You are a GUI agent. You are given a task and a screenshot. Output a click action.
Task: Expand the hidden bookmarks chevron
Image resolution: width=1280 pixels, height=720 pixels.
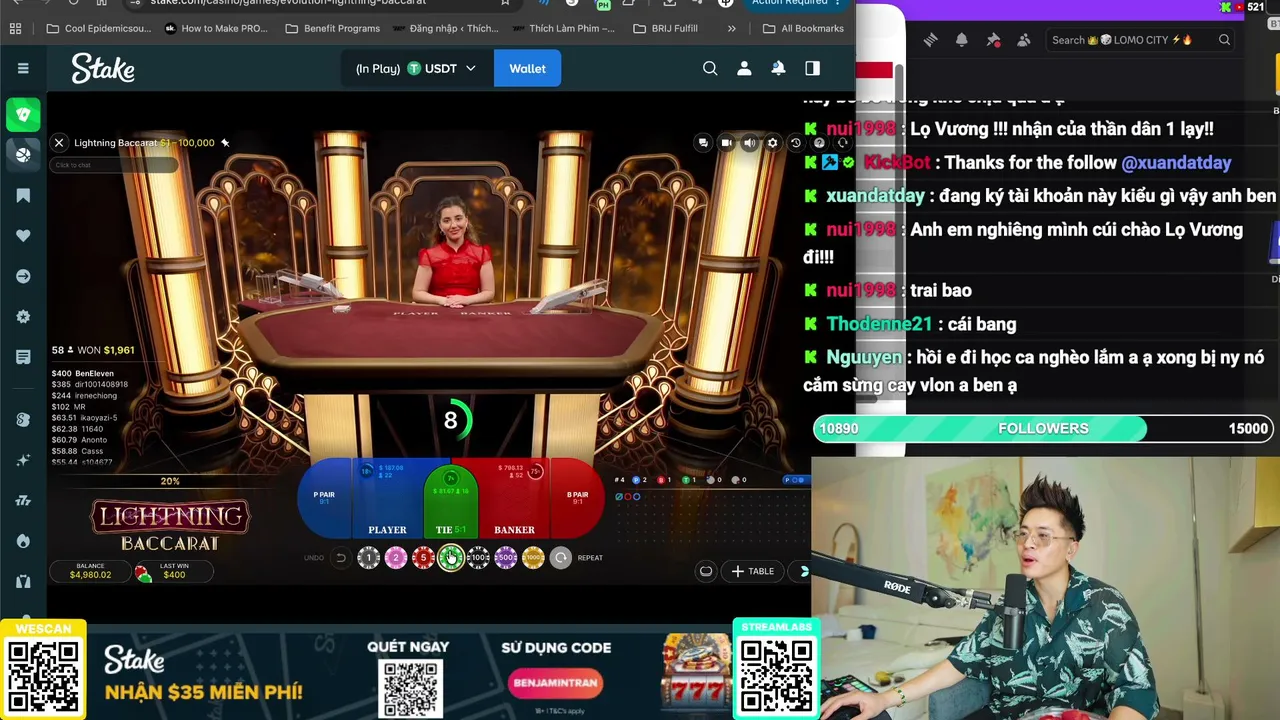pos(731,28)
